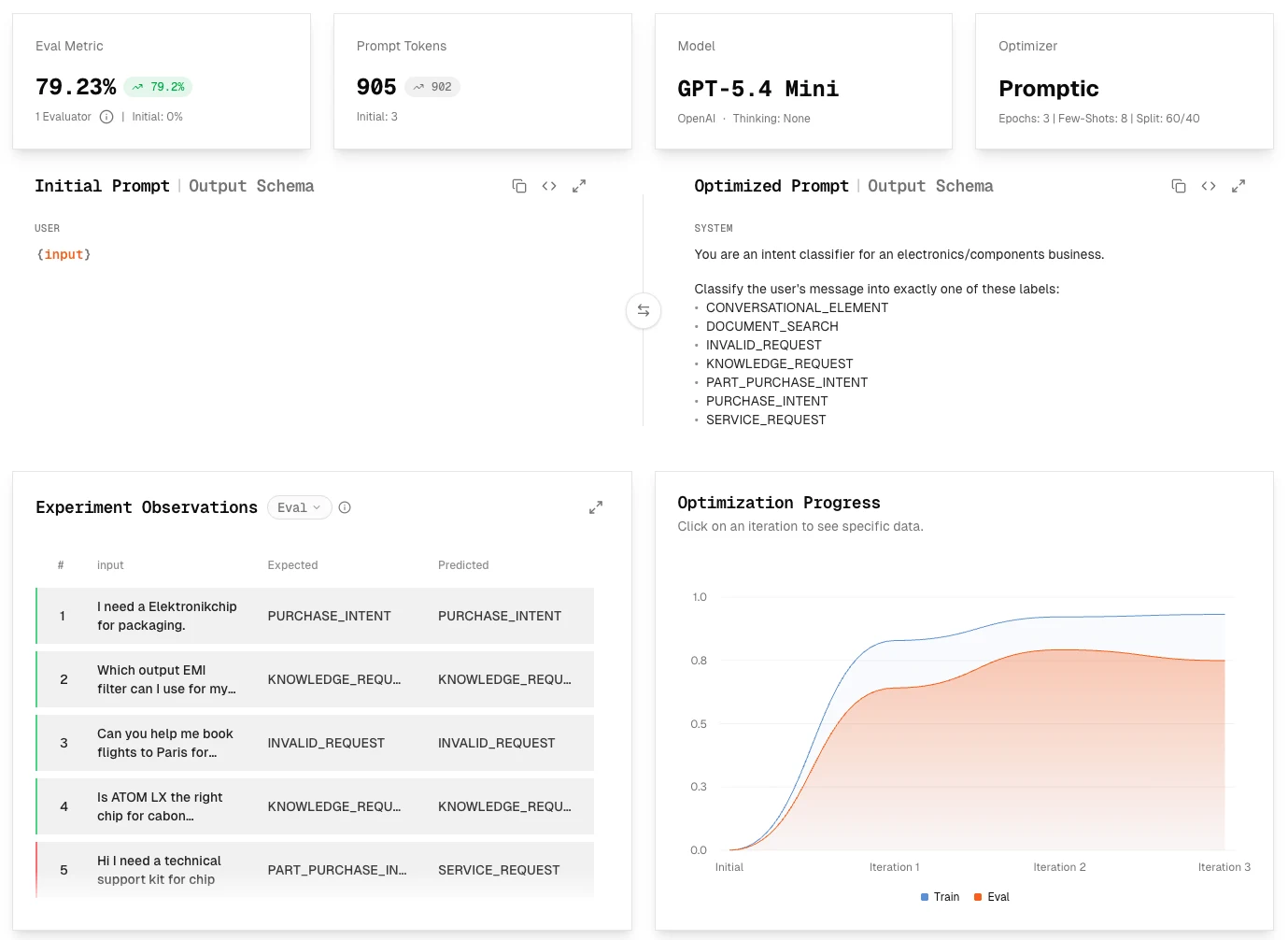Open the Eval dataset dropdown
This screenshot has height=940, width=1288.
(300, 507)
